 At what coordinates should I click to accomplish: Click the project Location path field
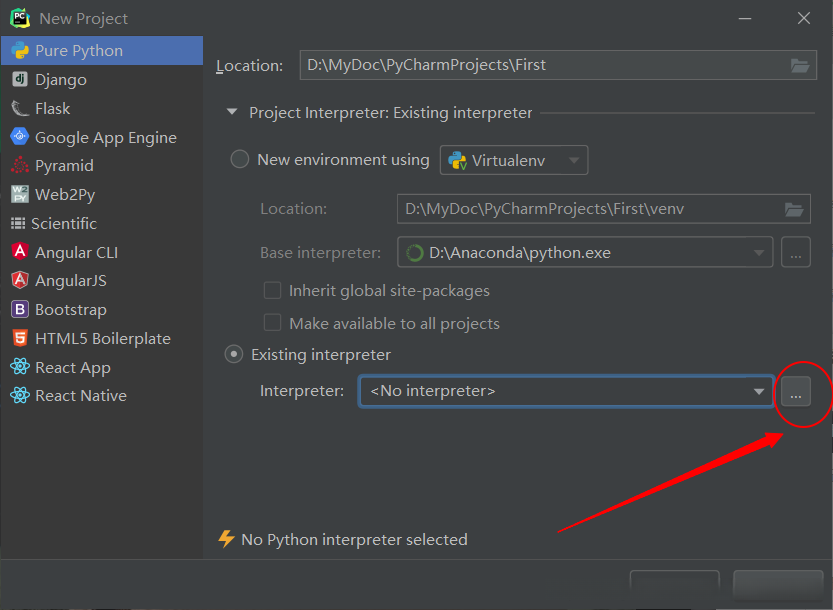click(x=540, y=65)
